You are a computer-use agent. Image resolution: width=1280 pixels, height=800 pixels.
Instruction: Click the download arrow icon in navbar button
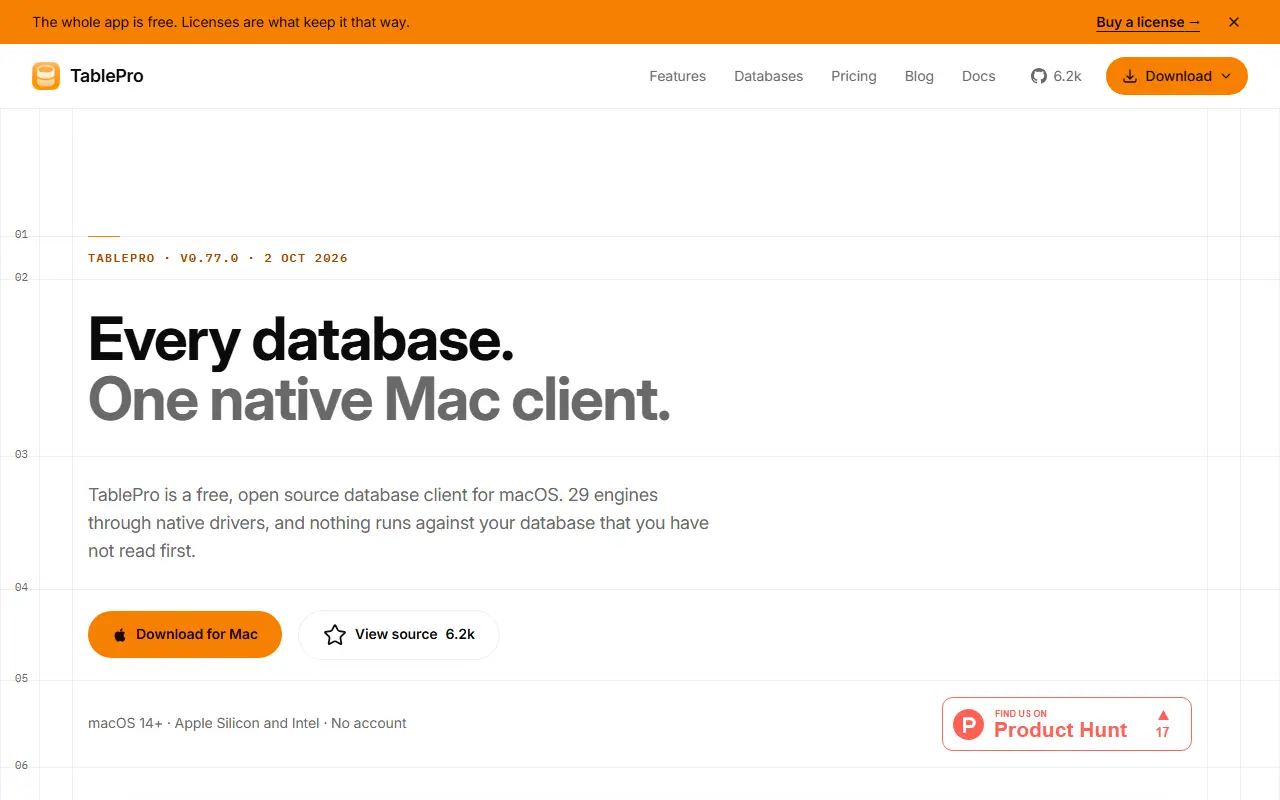pos(1130,76)
